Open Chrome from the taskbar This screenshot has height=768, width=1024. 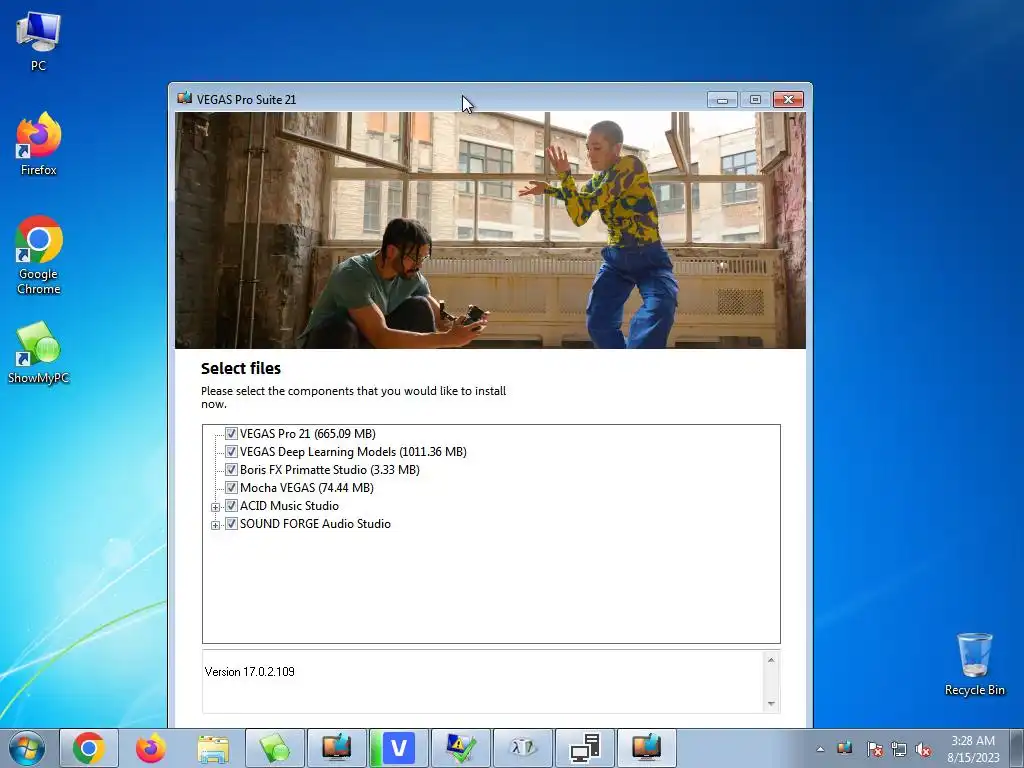click(x=89, y=748)
